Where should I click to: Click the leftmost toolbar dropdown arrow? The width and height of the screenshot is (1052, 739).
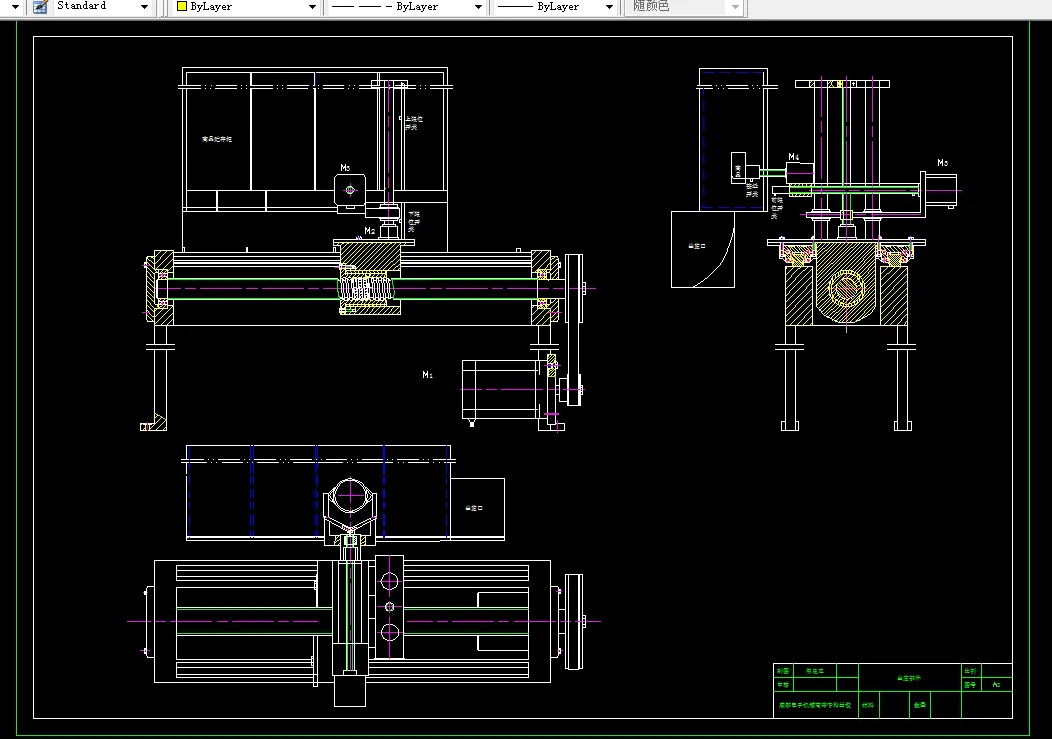click(13, 7)
